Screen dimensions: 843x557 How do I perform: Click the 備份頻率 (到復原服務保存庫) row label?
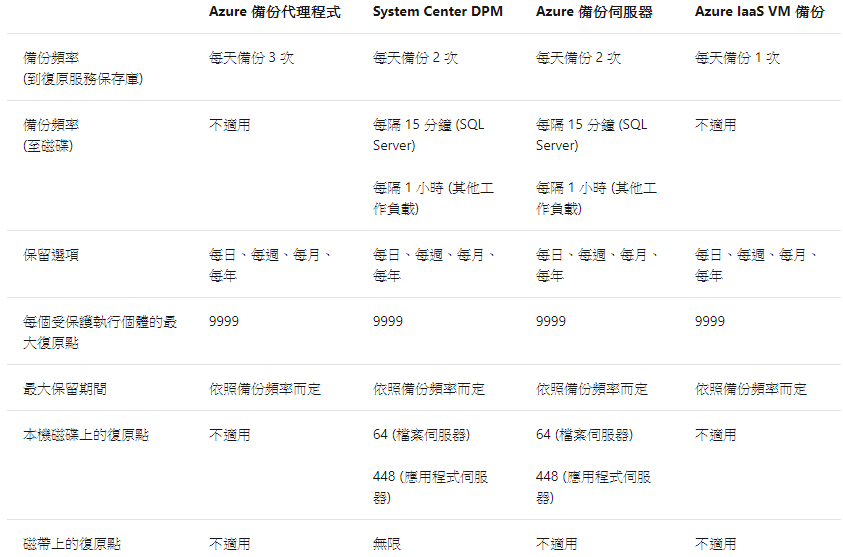[83, 68]
